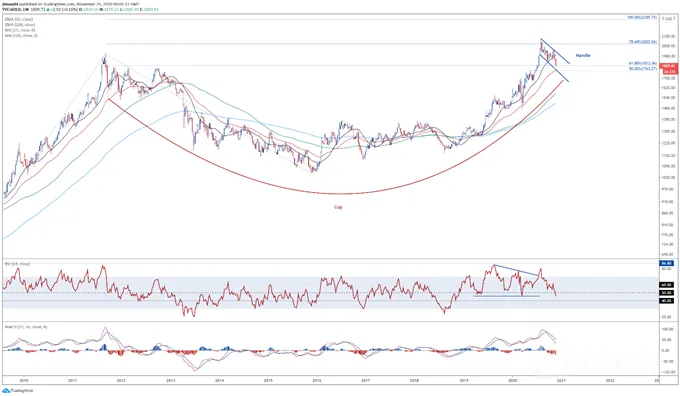Click the 2019 year label on time axis
The height and width of the screenshot is (396, 680).
pos(464,380)
